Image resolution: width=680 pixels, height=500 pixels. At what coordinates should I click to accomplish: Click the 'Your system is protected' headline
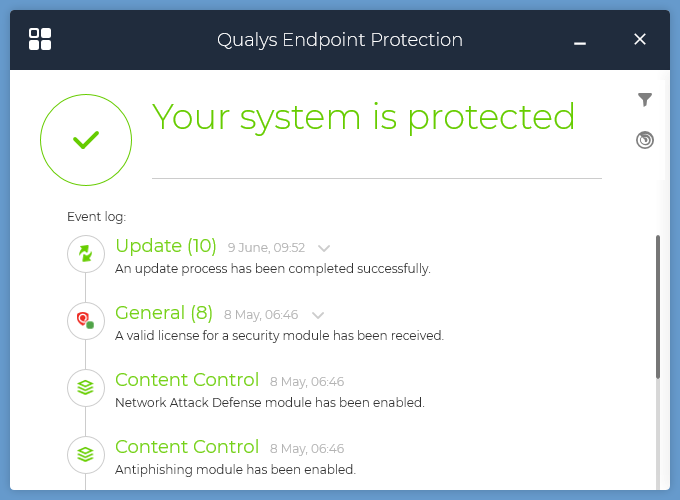pyautogui.click(x=363, y=117)
